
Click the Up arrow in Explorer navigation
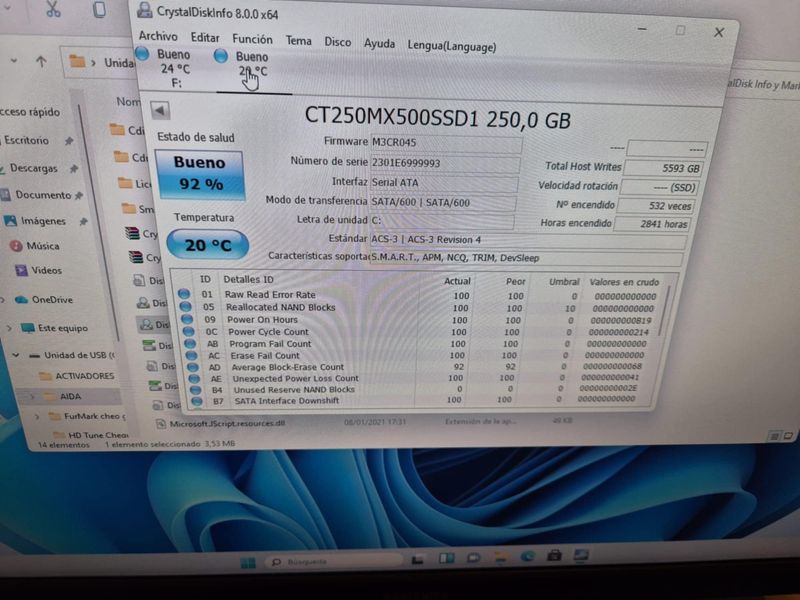click(41, 62)
